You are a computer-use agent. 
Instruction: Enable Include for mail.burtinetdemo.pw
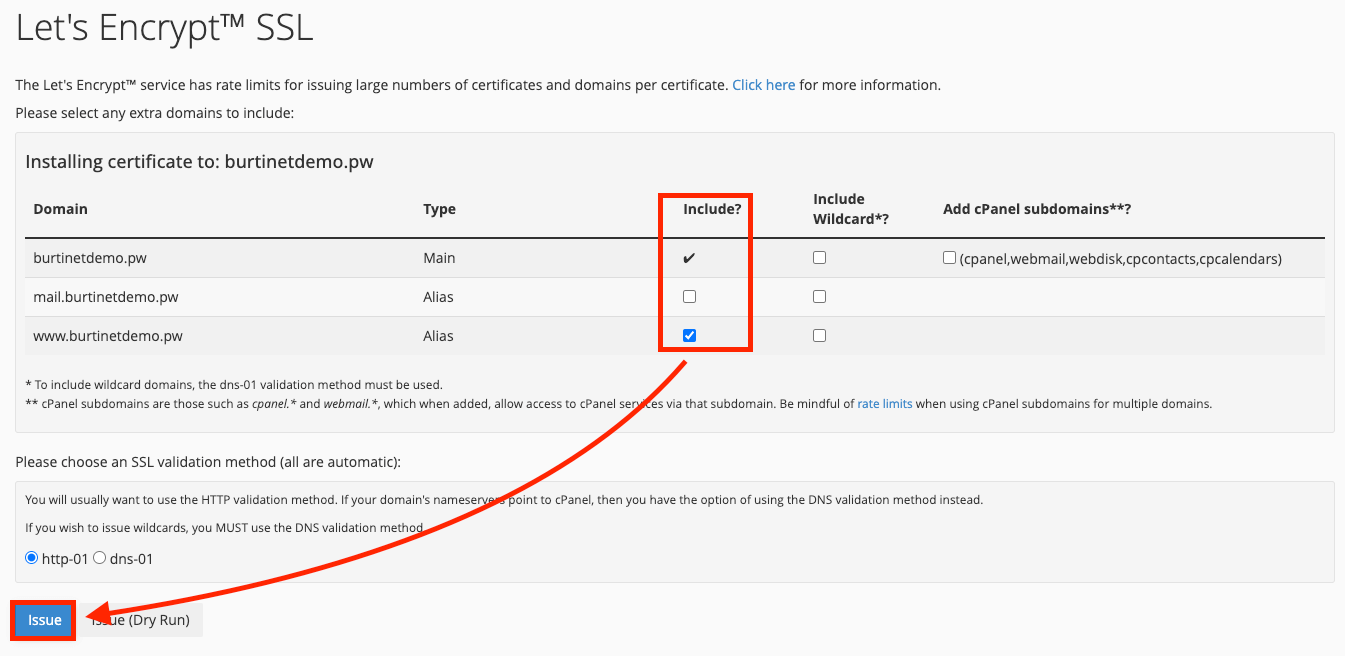pyautogui.click(x=689, y=297)
